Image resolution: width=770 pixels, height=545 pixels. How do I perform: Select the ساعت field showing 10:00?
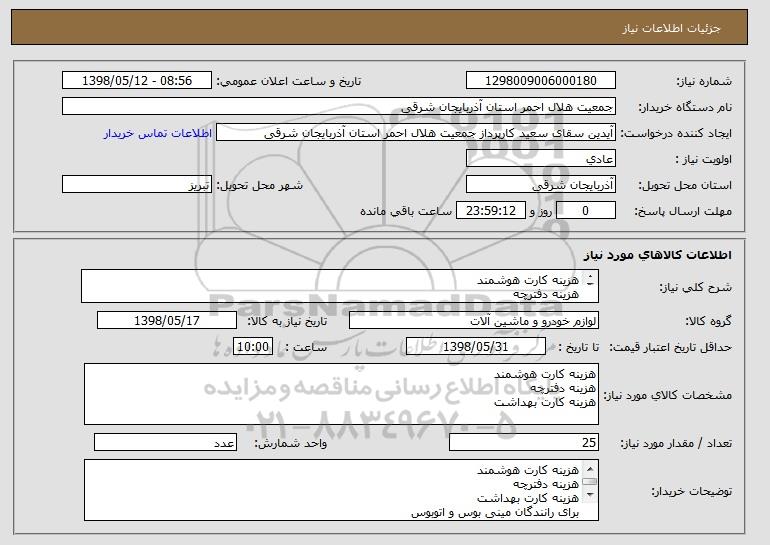253,347
